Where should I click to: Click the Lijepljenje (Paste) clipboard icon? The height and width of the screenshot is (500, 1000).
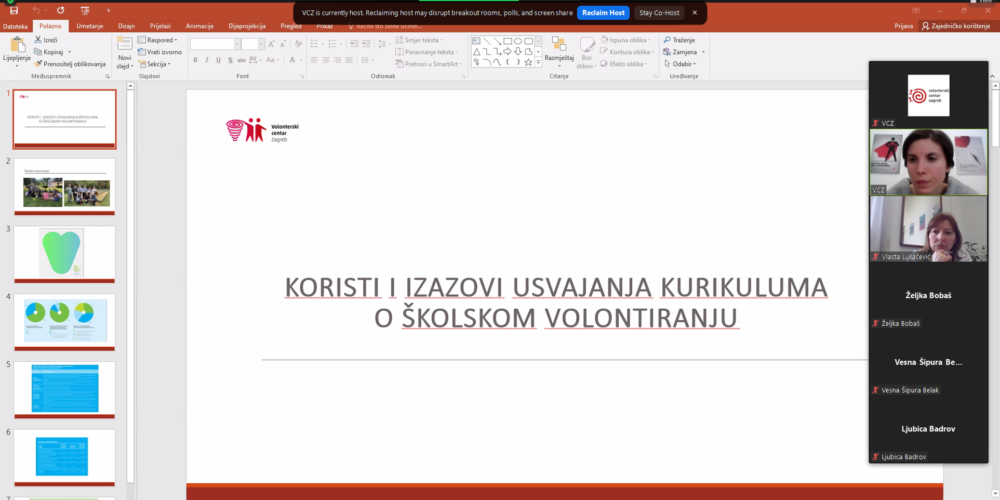click(x=17, y=45)
